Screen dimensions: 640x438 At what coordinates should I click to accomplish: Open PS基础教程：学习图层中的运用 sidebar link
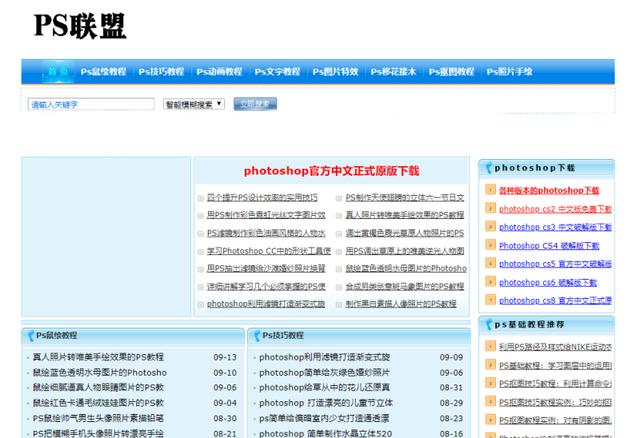(x=555, y=365)
